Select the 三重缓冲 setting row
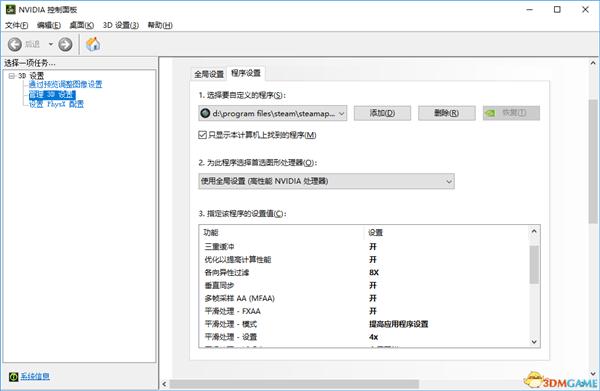The width and height of the screenshot is (600, 391). click(364, 247)
